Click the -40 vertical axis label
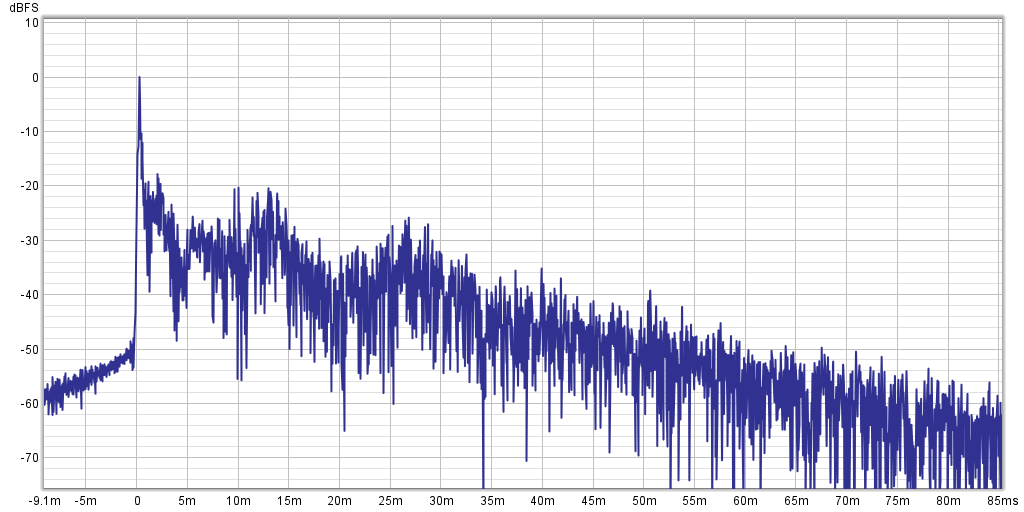The image size is (1024, 512). 31,295
